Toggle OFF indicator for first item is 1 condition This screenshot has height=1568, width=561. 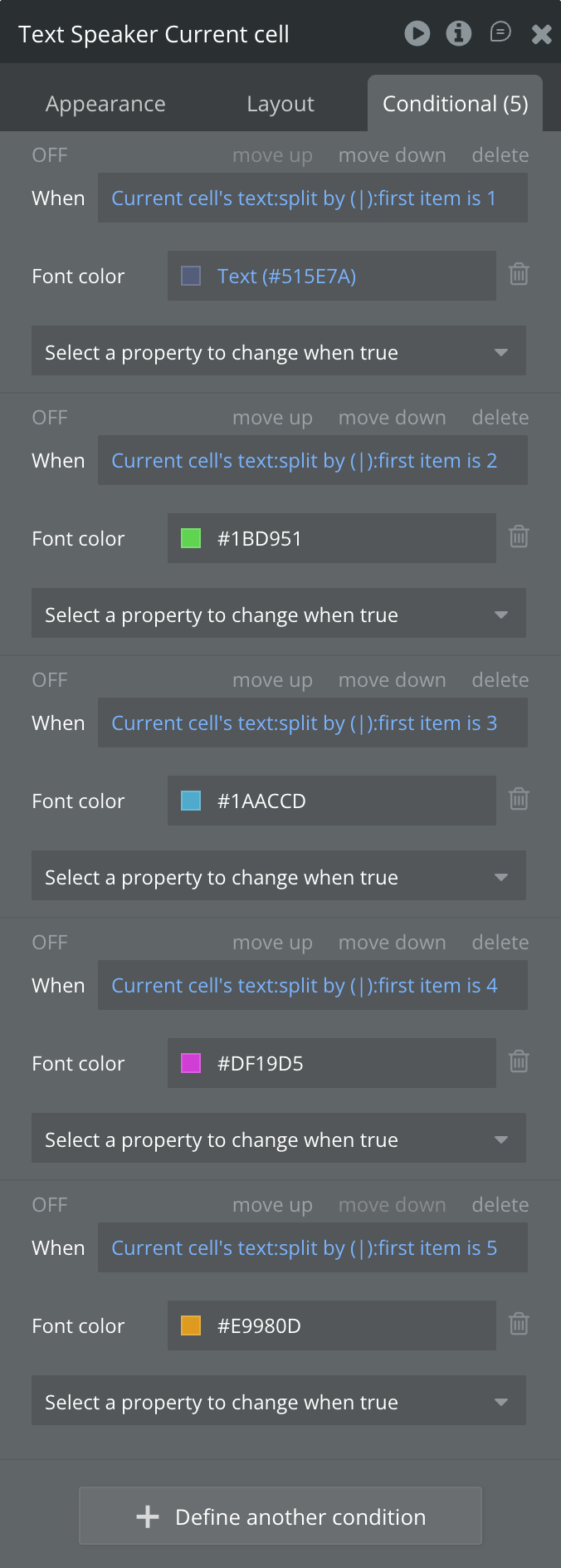coord(50,155)
